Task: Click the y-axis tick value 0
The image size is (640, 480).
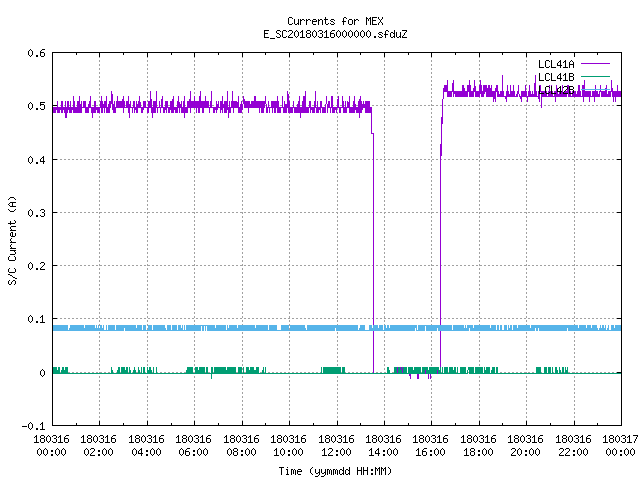Action: tap(42, 373)
